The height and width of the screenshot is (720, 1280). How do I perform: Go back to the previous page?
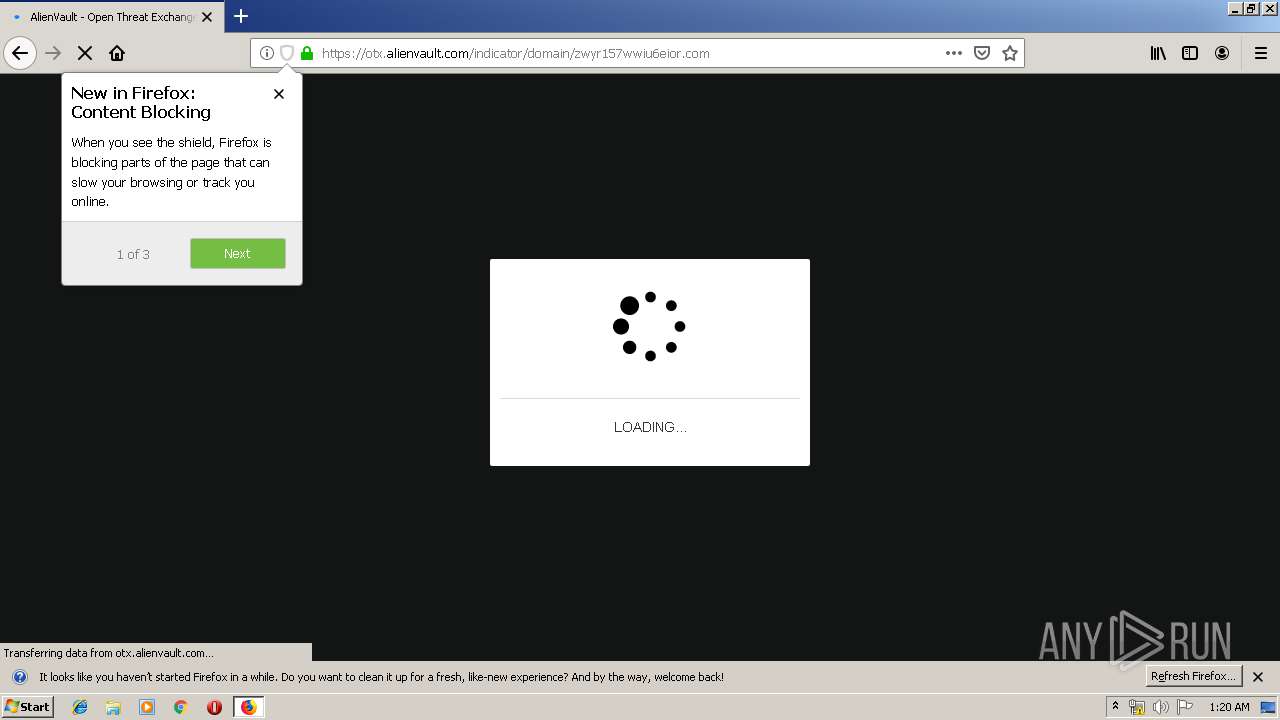(x=20, y=53)
